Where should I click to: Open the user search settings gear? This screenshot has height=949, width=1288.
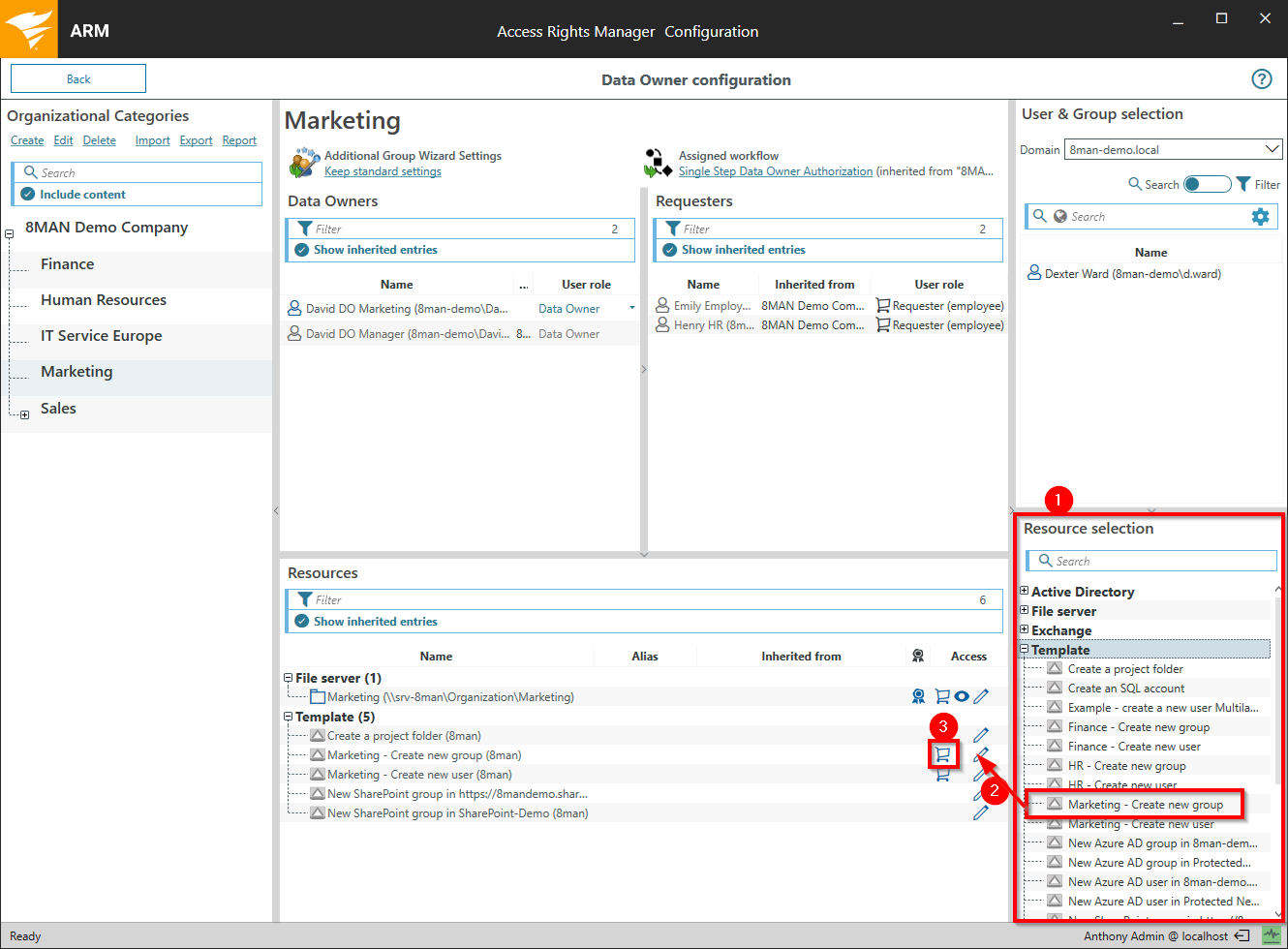point(1260,217)
